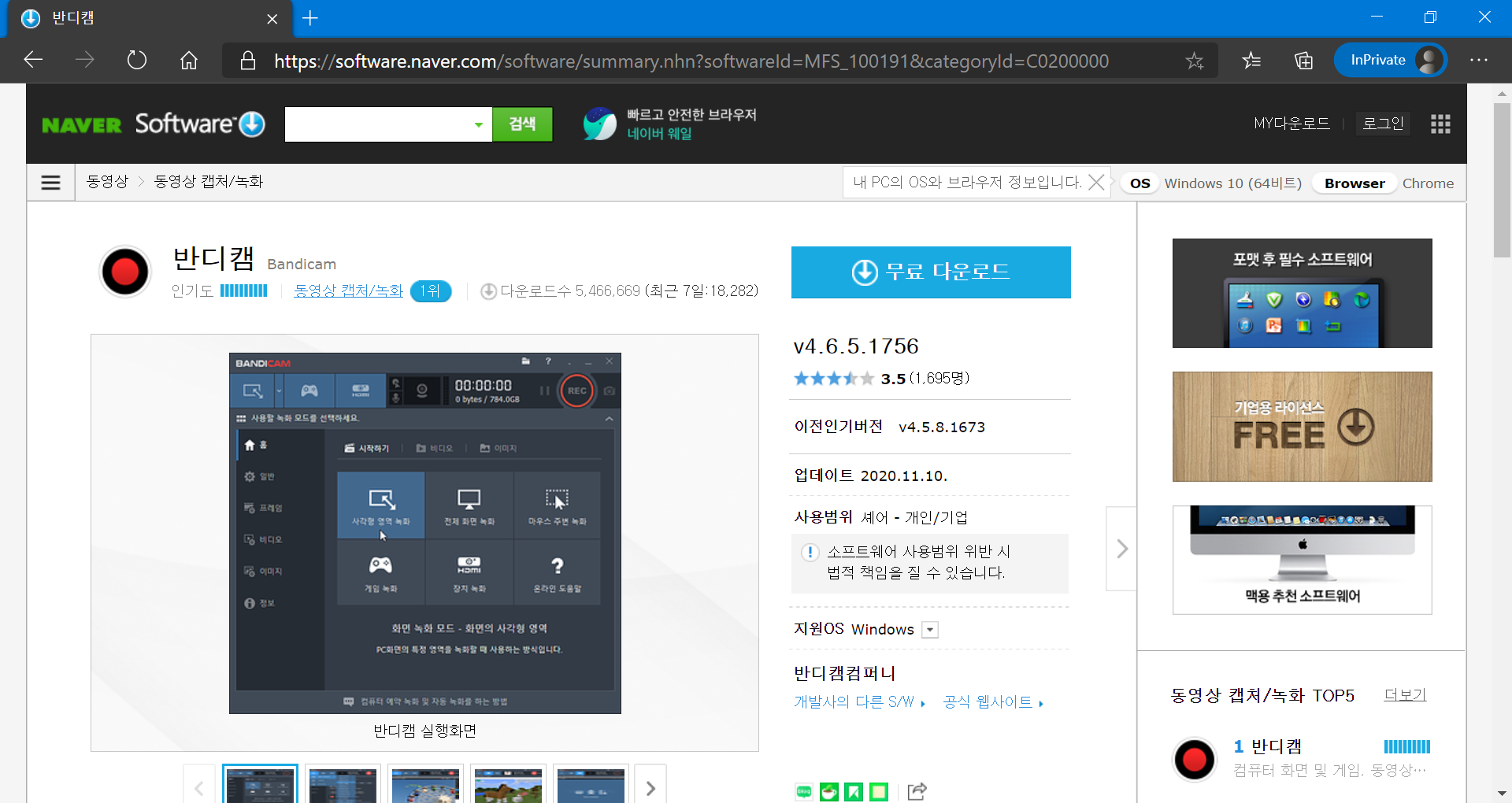The image size is (1512, 803).
Task: Click the main 반디캠 실행화면 screenshot
Action: (x=425, y=533)
